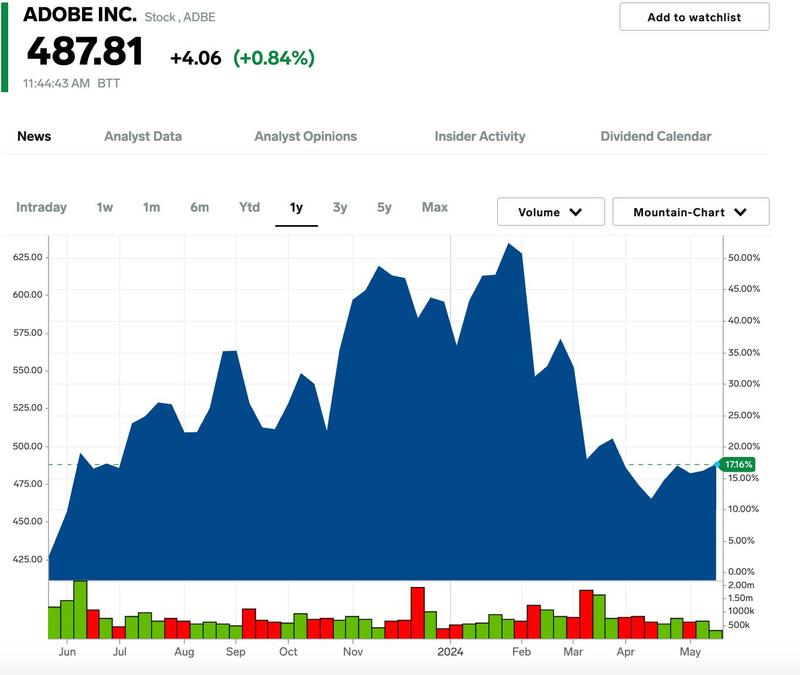Viewport: 800px width, 675px height.
Task: Open the Volume dropdown
Action: pyautogui.click(x=550, y=212)
